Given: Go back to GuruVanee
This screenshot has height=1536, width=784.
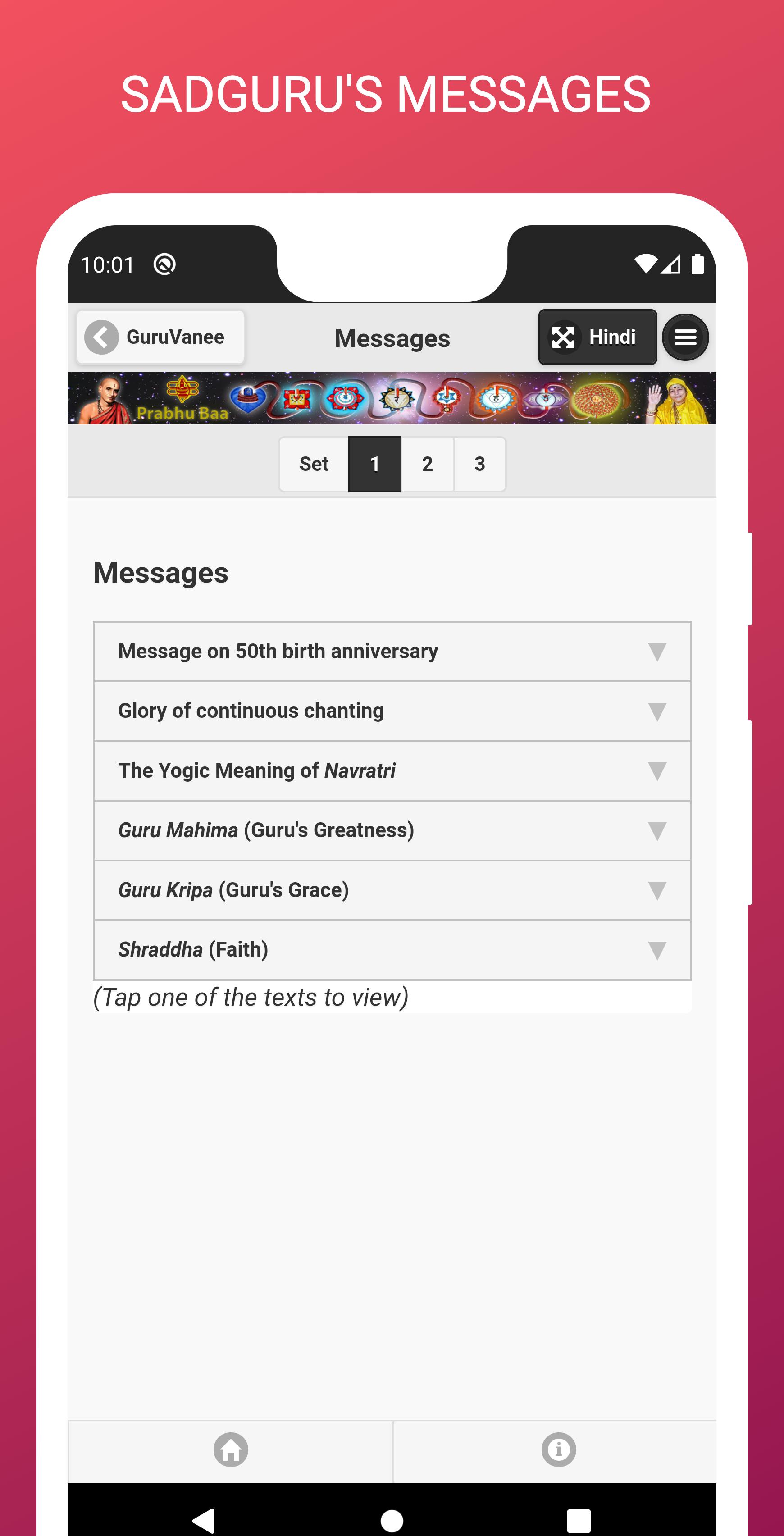Looking at the screenshot, I should point(160,337).
